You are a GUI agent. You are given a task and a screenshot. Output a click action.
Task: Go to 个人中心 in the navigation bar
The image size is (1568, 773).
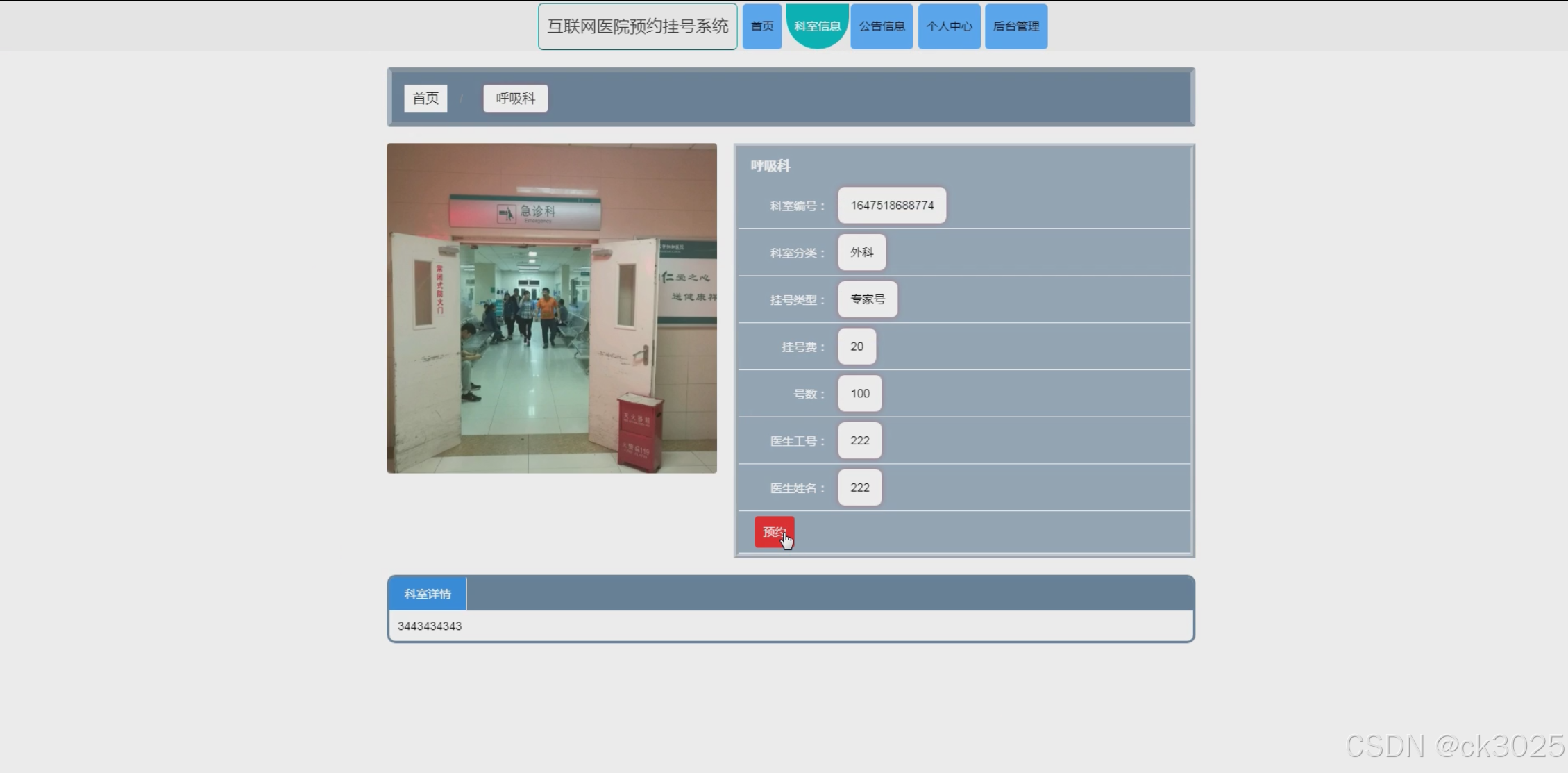[x=949, y=26]
